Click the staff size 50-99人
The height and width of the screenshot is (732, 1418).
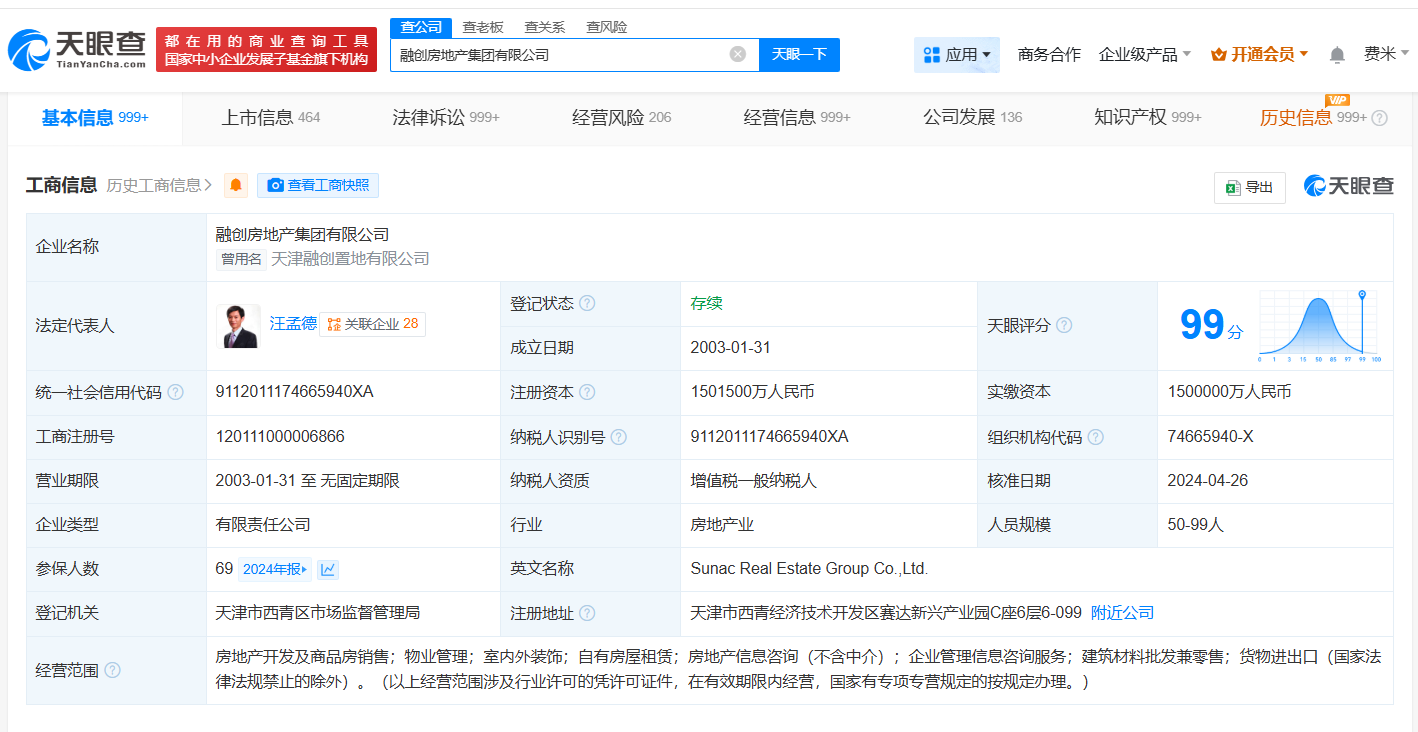click(x=1195, y=525)
